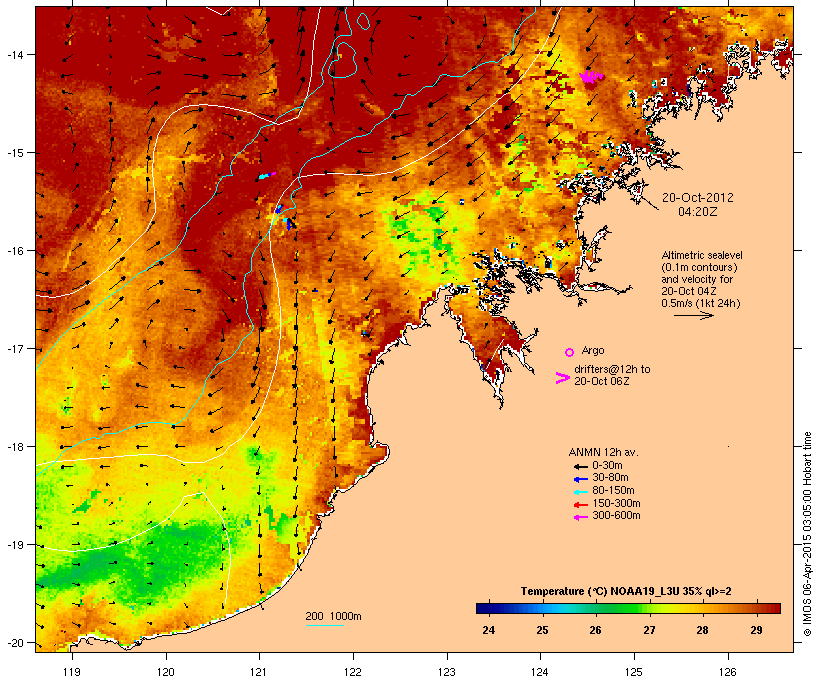The height and width of the screenshot is (680, 820).
Task: Click the longitude axis label 122
Action: (x=353, y=672)
